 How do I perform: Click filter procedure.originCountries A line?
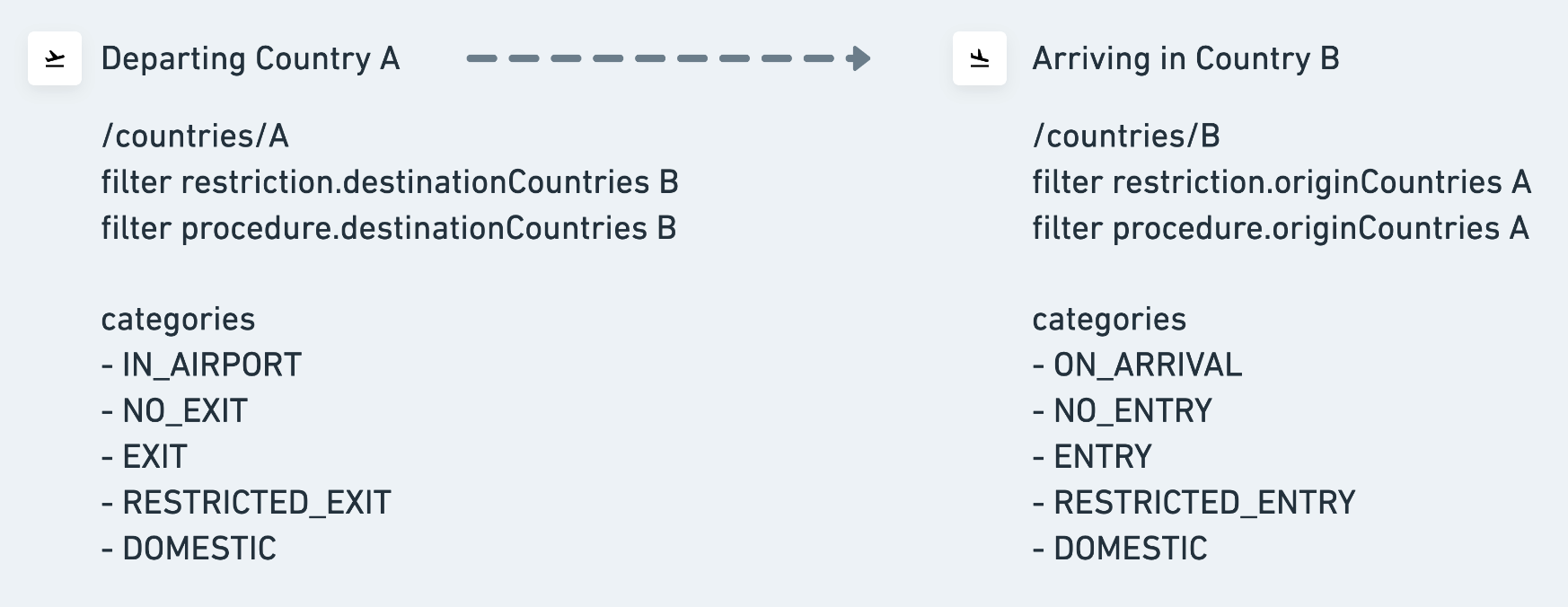coord(1281,228)
